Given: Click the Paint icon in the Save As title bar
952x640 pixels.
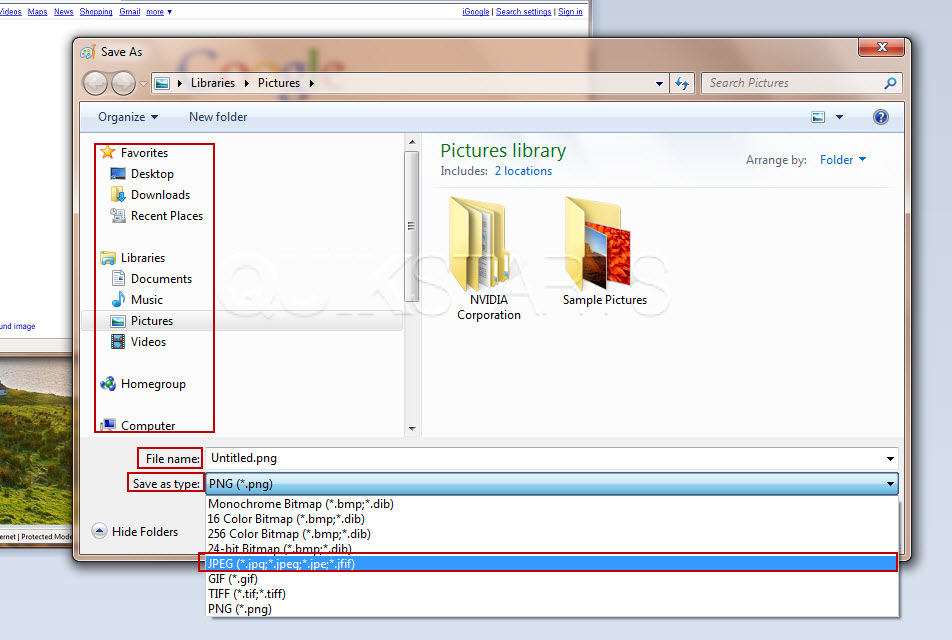Looking at the screenshot, I should click(87, 52).
